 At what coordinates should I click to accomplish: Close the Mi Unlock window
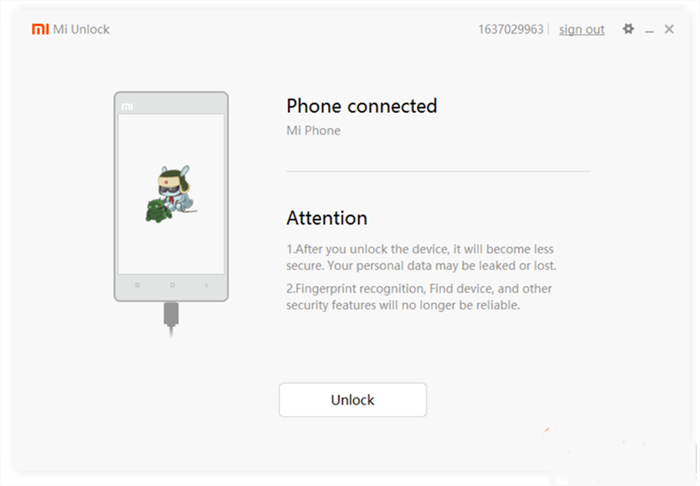[x=669, y=29]
